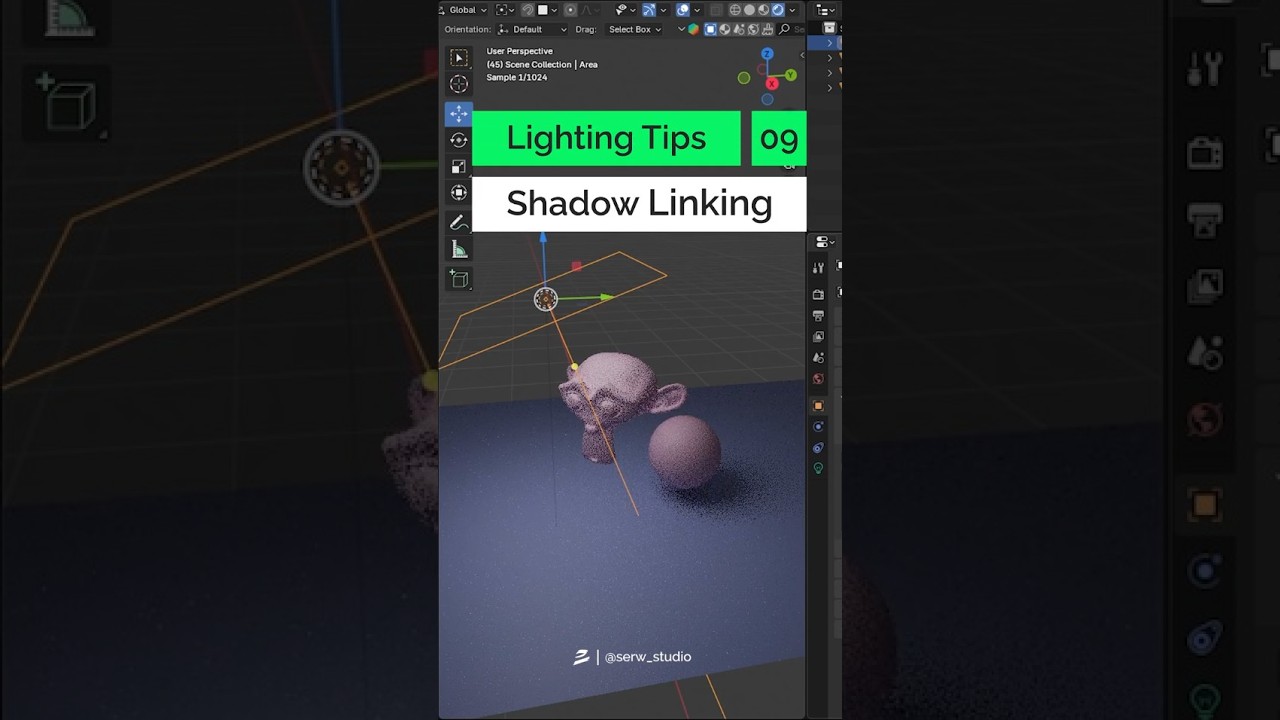Open the Output properties tab

[818, 316]
